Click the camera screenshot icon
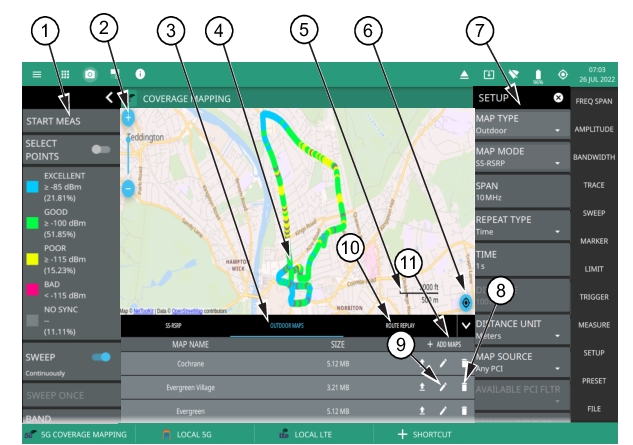The image size is (633, 445). point(89,74)
